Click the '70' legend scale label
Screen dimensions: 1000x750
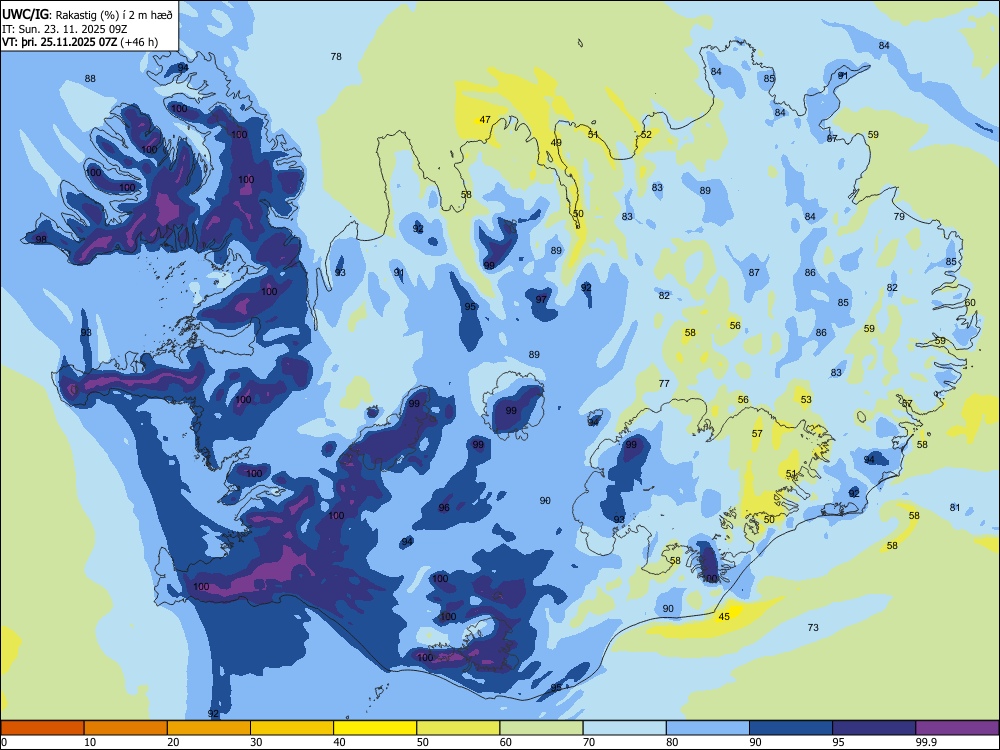589,742
